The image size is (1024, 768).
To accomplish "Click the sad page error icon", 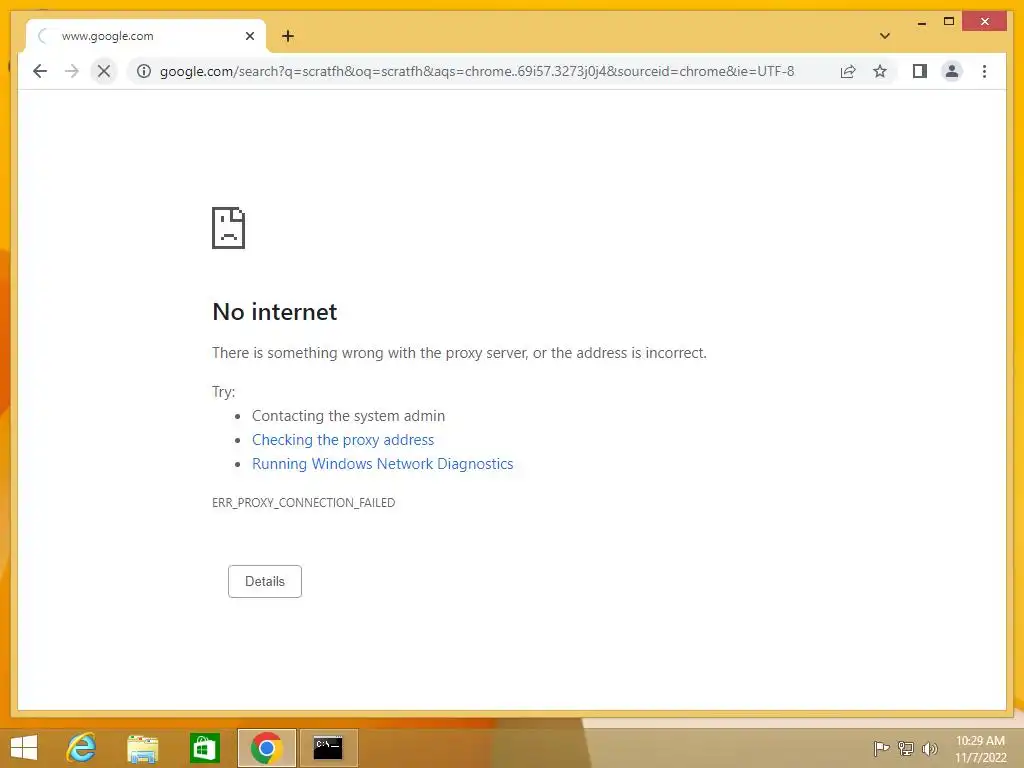I will (x=229, y=228).
